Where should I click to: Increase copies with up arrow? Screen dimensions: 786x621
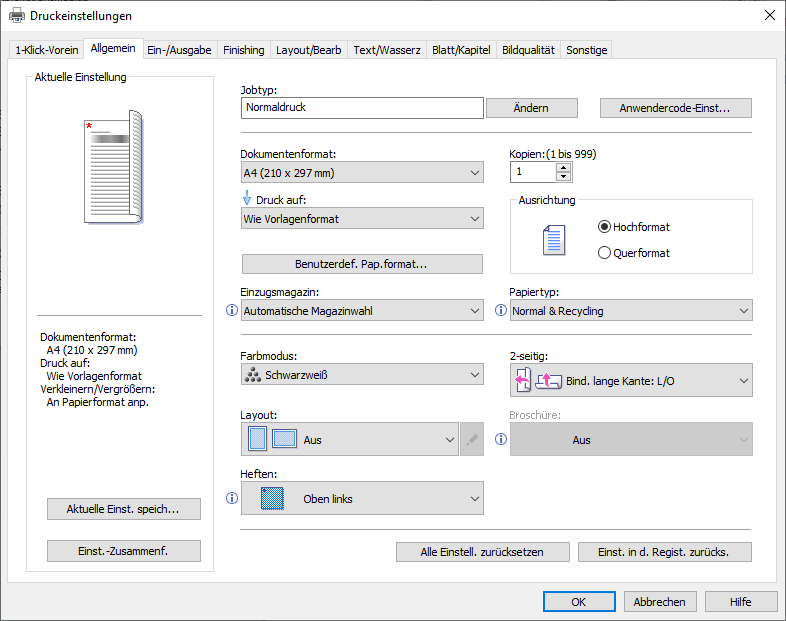coord(564,167)
